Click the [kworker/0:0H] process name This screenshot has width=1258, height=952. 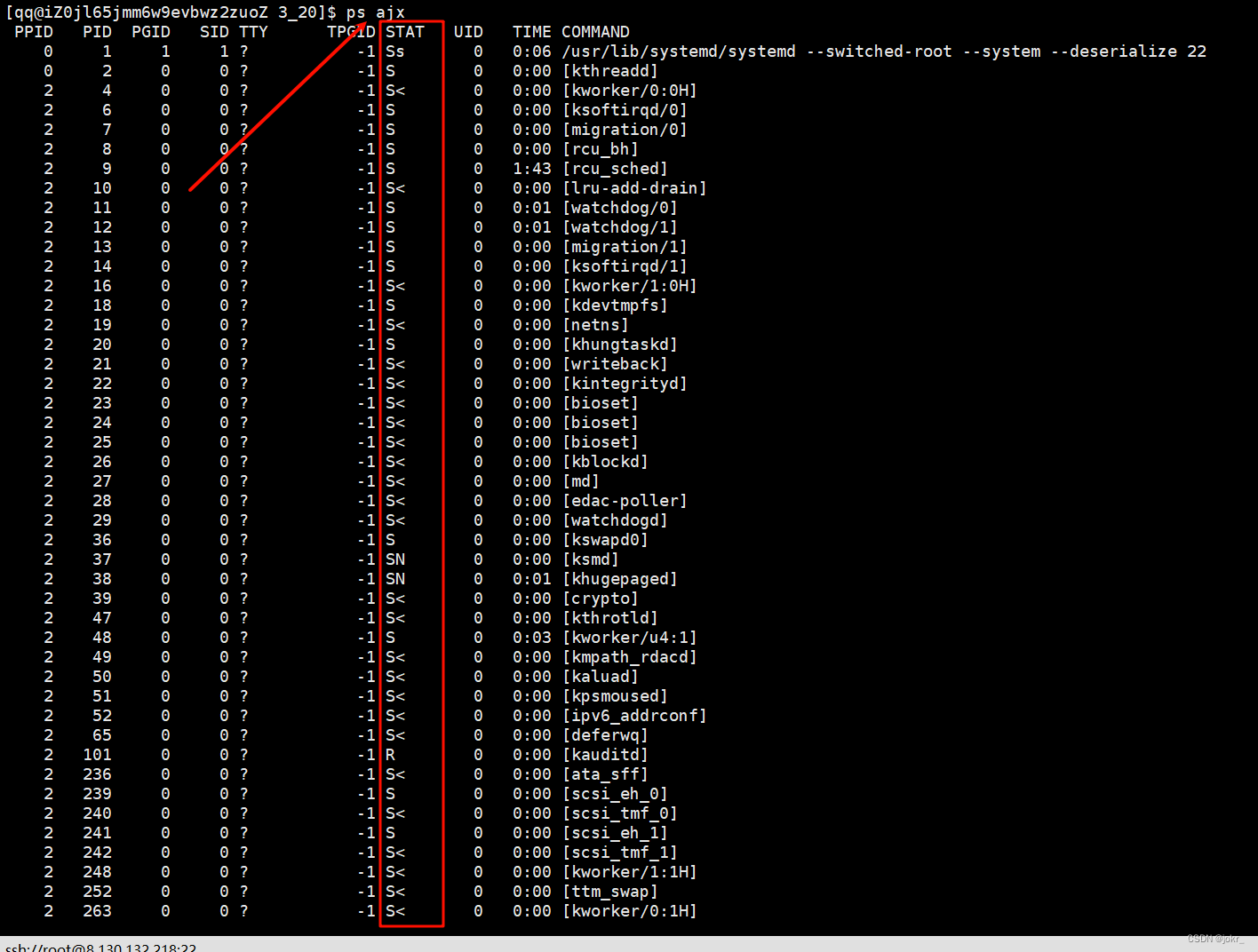(x=630, y=91)
